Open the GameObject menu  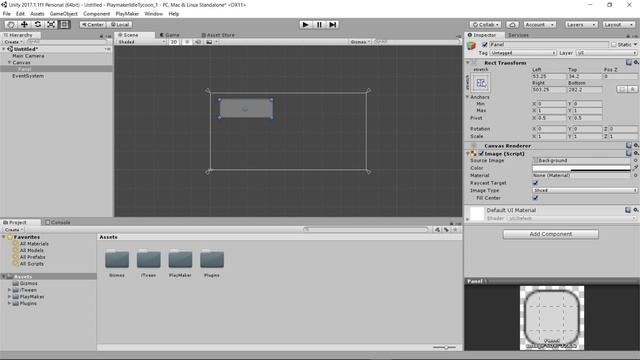pos(64,13)
